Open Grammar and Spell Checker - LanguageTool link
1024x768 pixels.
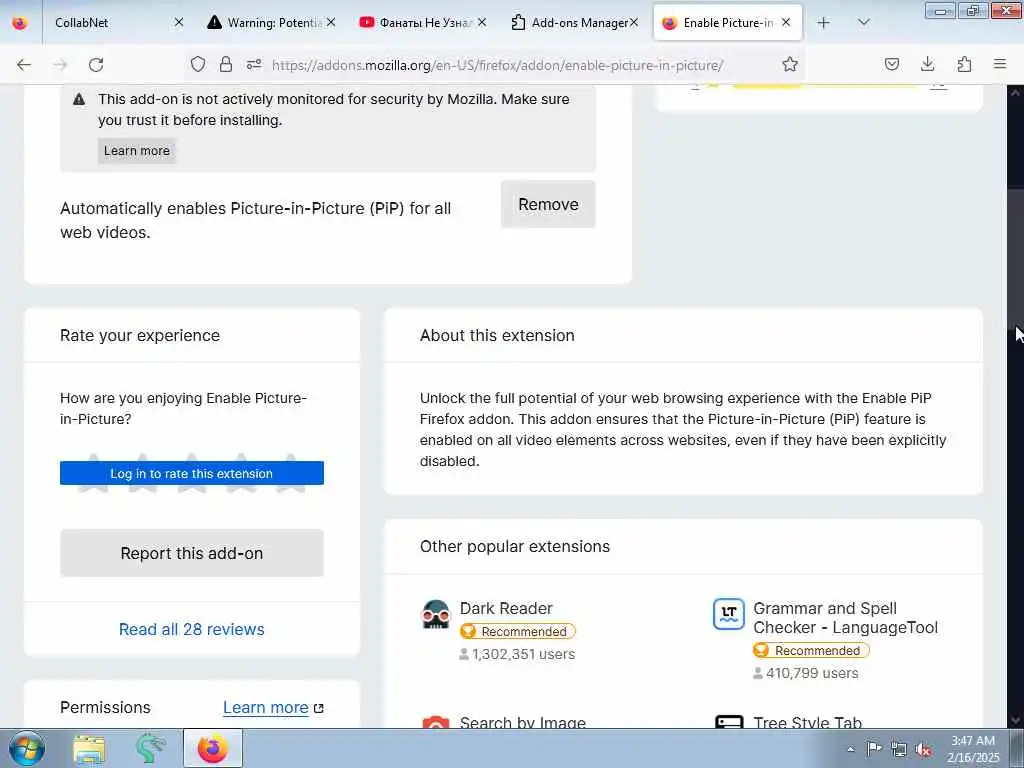coord(845,618)
